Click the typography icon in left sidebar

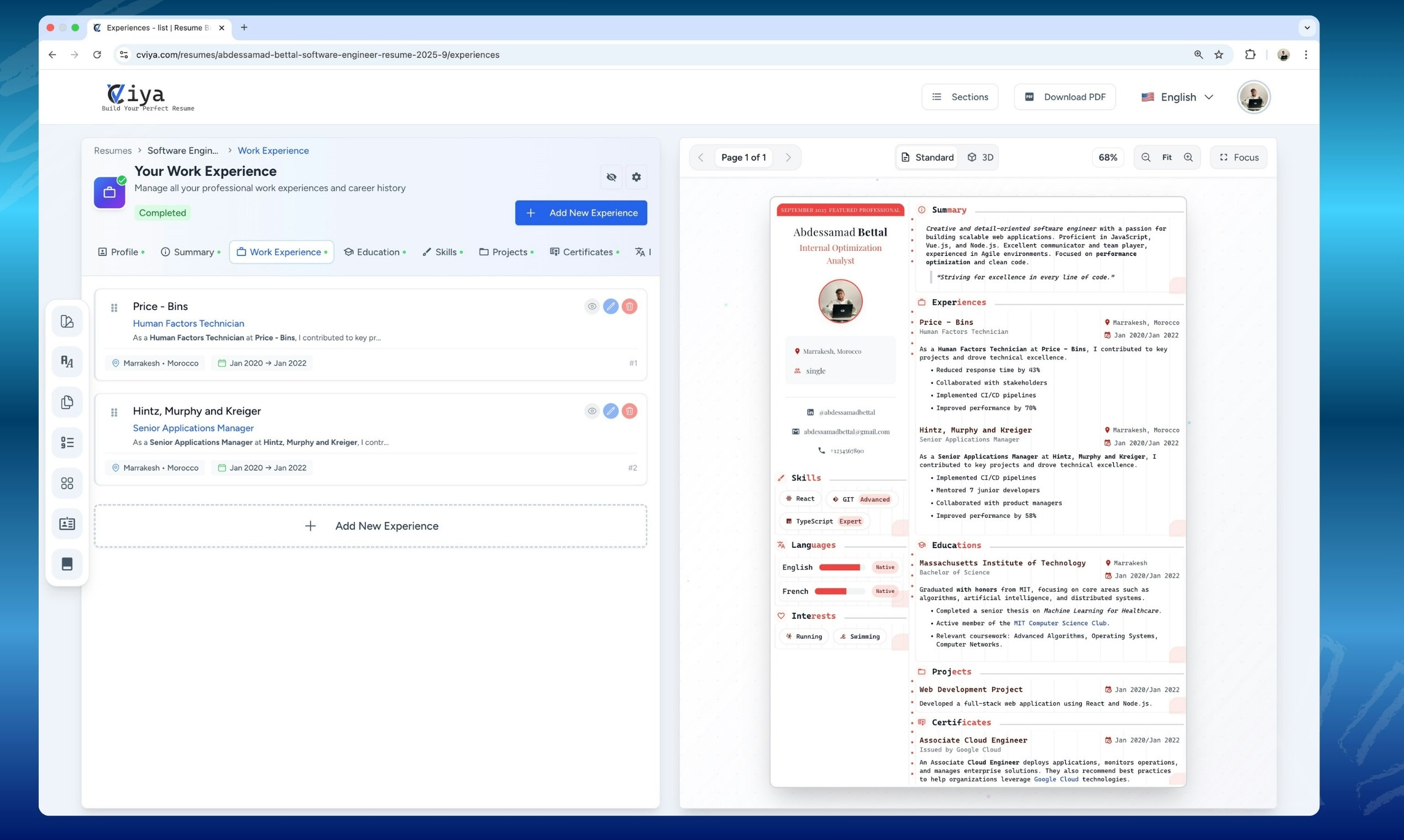click(67, 362)
